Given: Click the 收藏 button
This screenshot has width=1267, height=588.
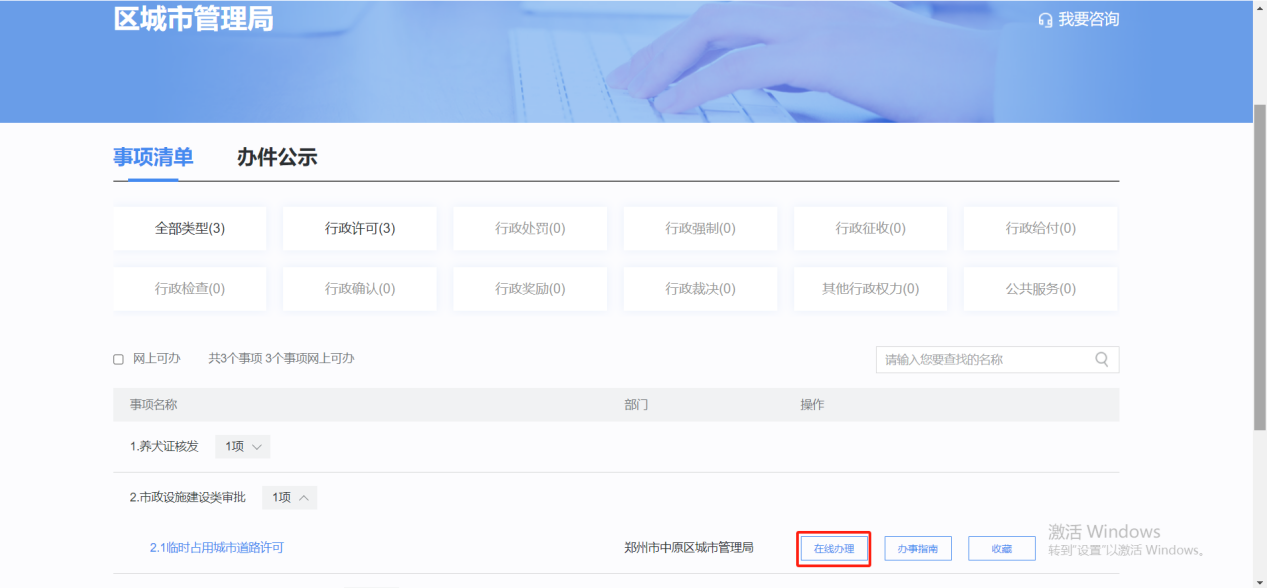Looking at the screenshot, I should pyautogui.click(x=1001, y=548).
